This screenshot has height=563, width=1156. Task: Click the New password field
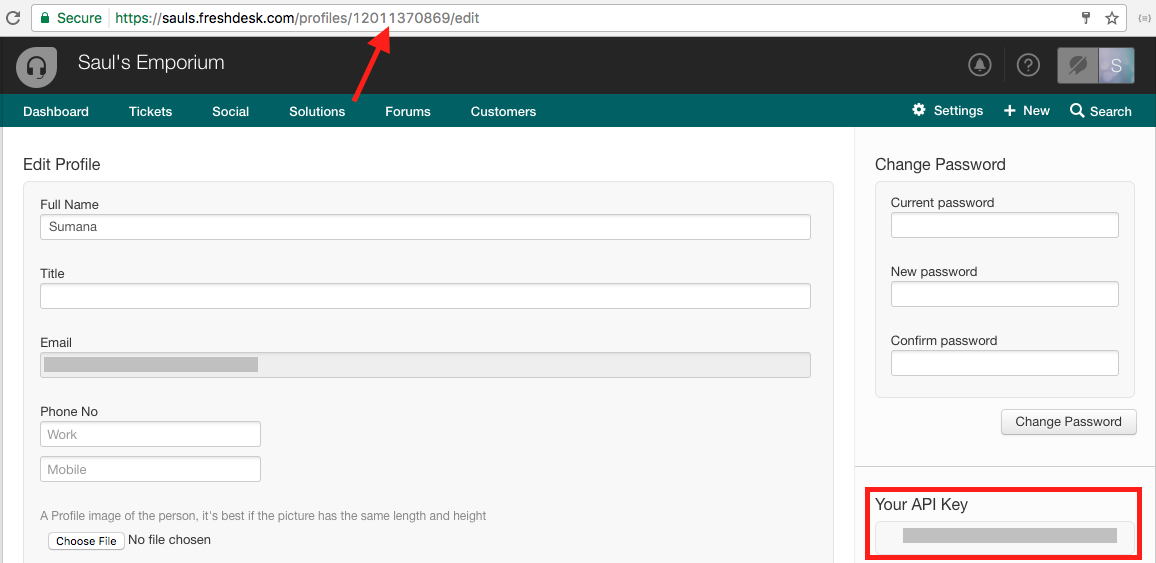click(1005, 294)
